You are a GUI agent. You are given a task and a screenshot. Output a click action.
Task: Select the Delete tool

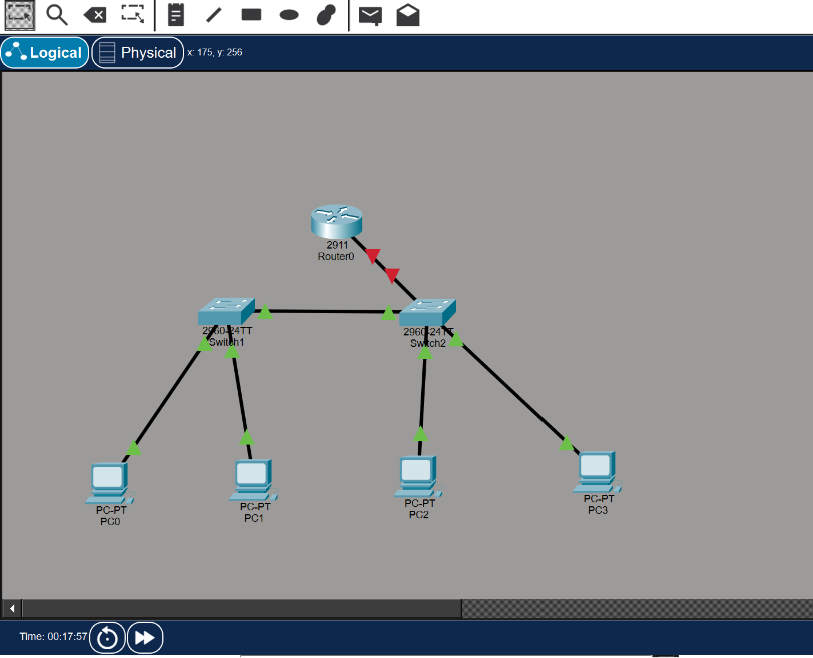(95, 15)
